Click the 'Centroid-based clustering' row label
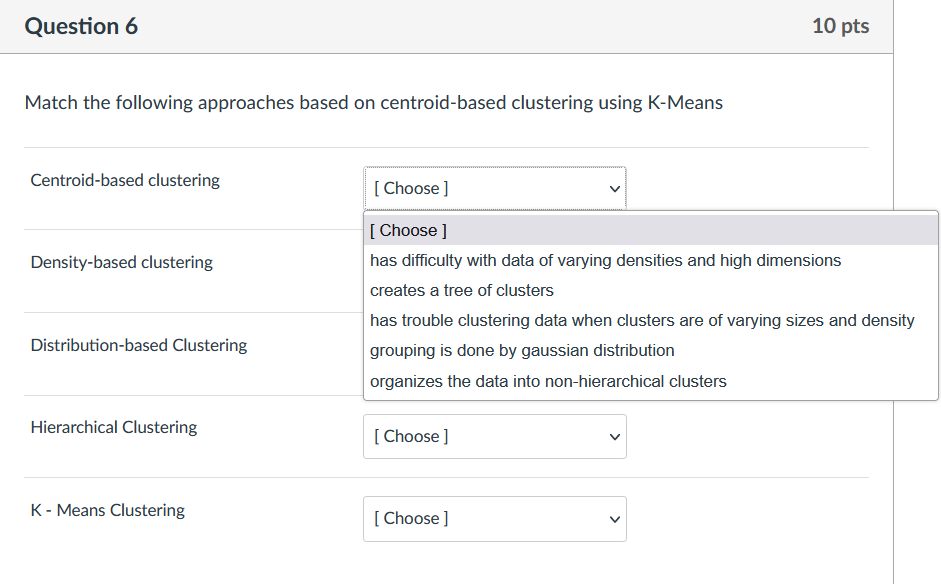Viewport: 941px width, 584px height. 124,180
